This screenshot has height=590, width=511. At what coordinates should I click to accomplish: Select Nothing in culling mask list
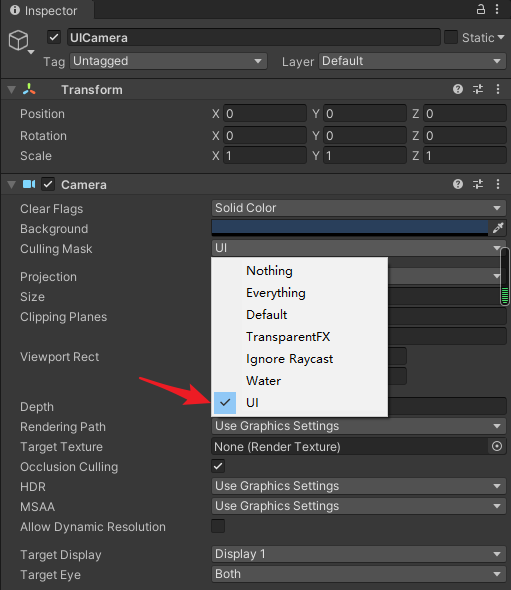point(300,271)
